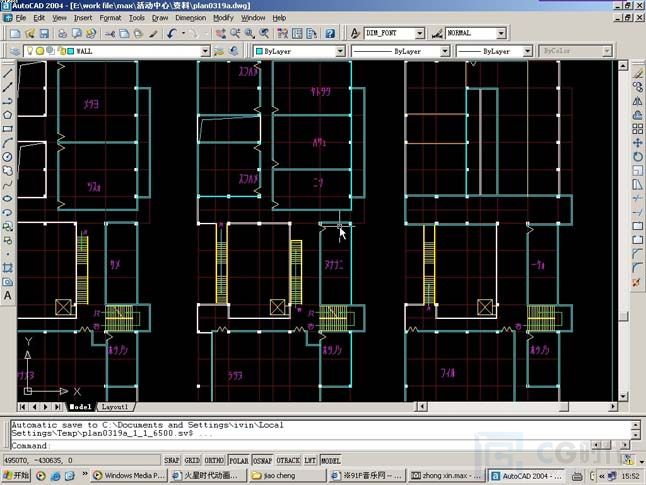Click the first layout tab arrow
The width and height of the screenshot is (646, 485).
click(x=23, y=407)
